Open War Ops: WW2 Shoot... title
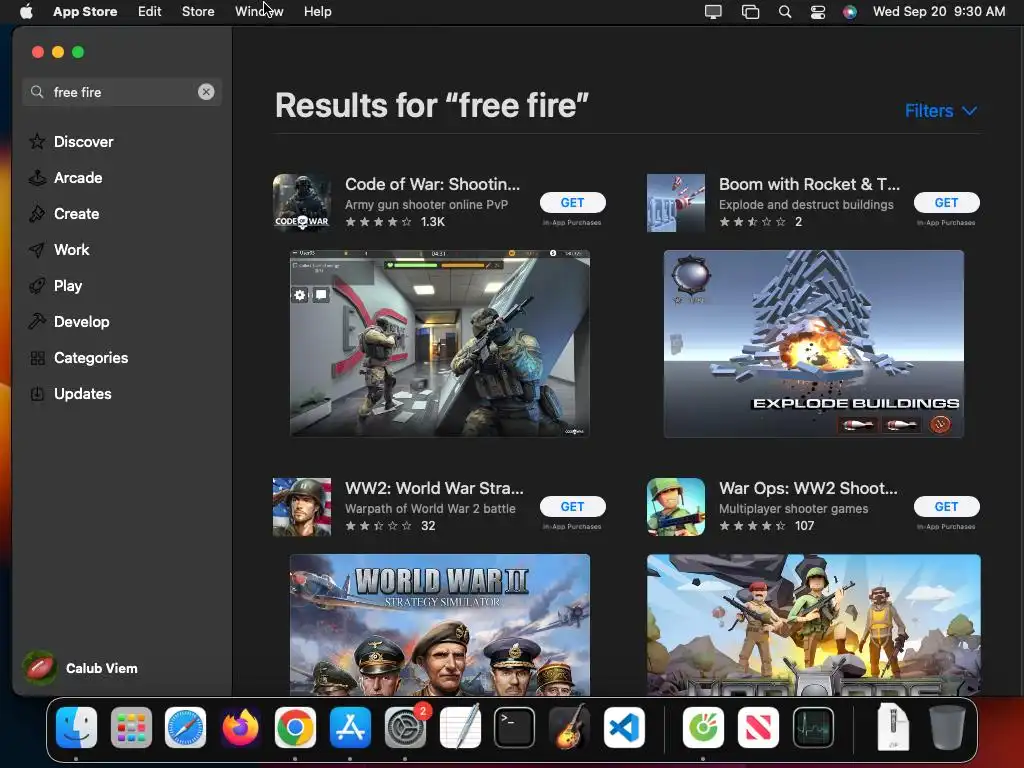1024x768 pixels. pyautogui.click(x=808, y=488)
